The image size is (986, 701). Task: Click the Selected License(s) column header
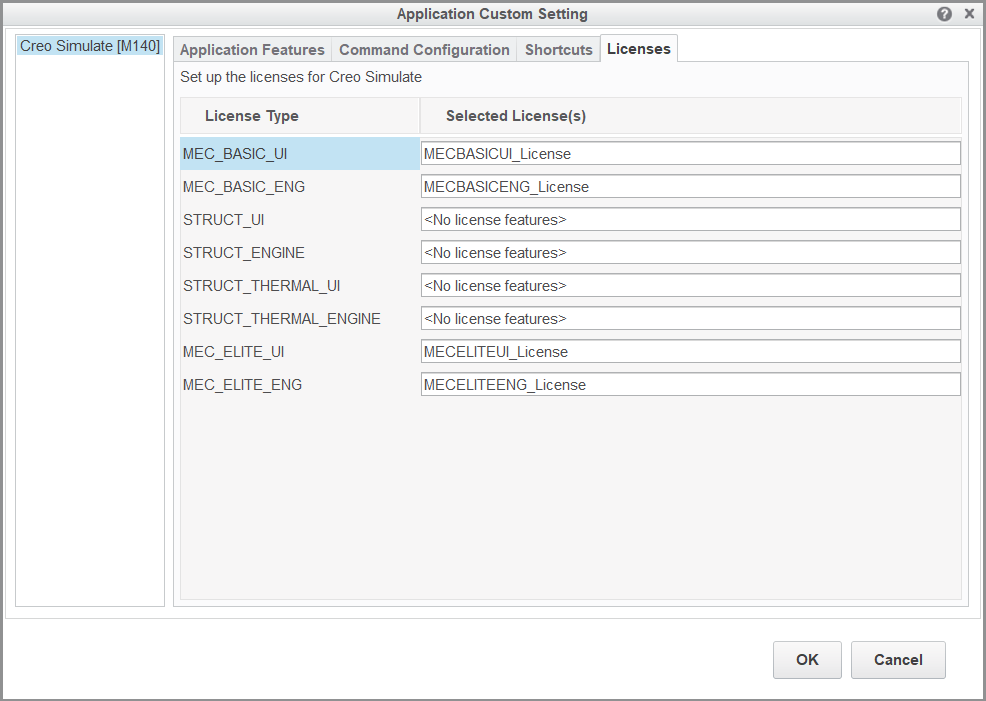[x=516, y=115]
